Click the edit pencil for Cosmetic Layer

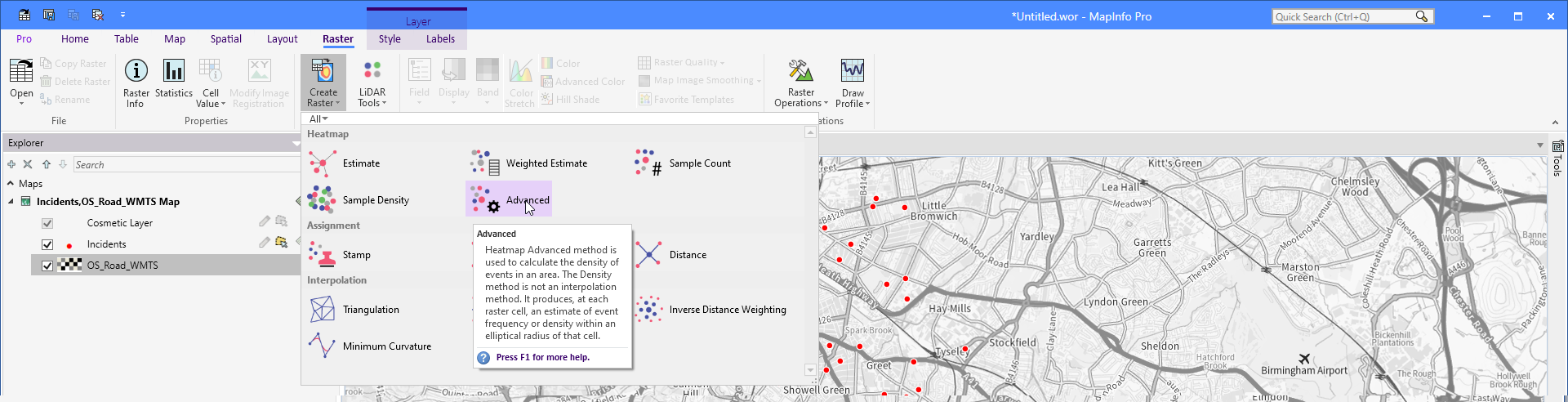tap(265, 221)
